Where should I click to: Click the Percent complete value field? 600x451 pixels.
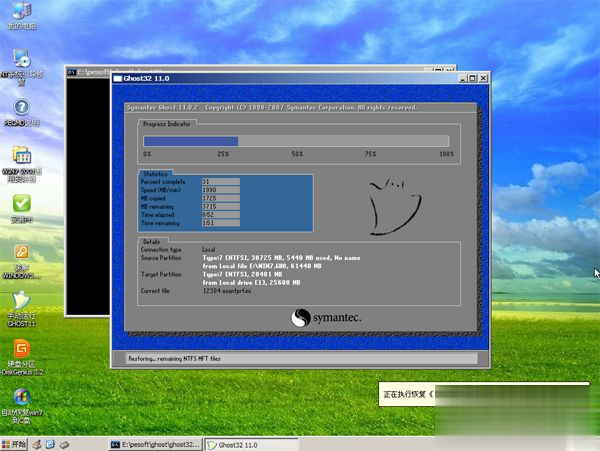click(220, 181)
